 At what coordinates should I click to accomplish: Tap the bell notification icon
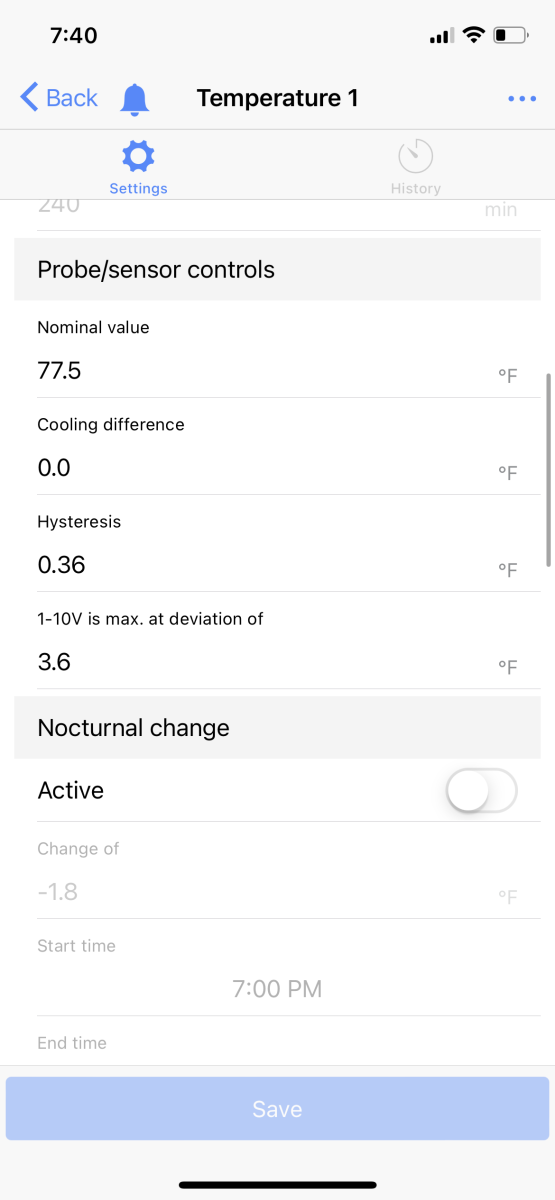[134, 99]
